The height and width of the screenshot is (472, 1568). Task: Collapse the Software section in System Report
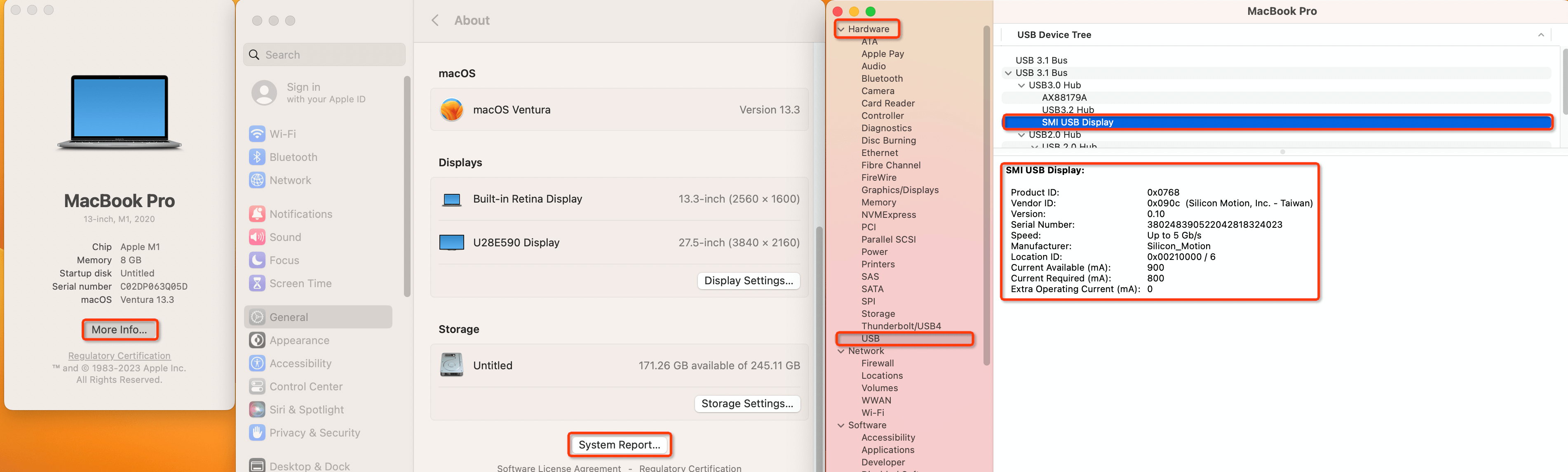pos(841,426)
